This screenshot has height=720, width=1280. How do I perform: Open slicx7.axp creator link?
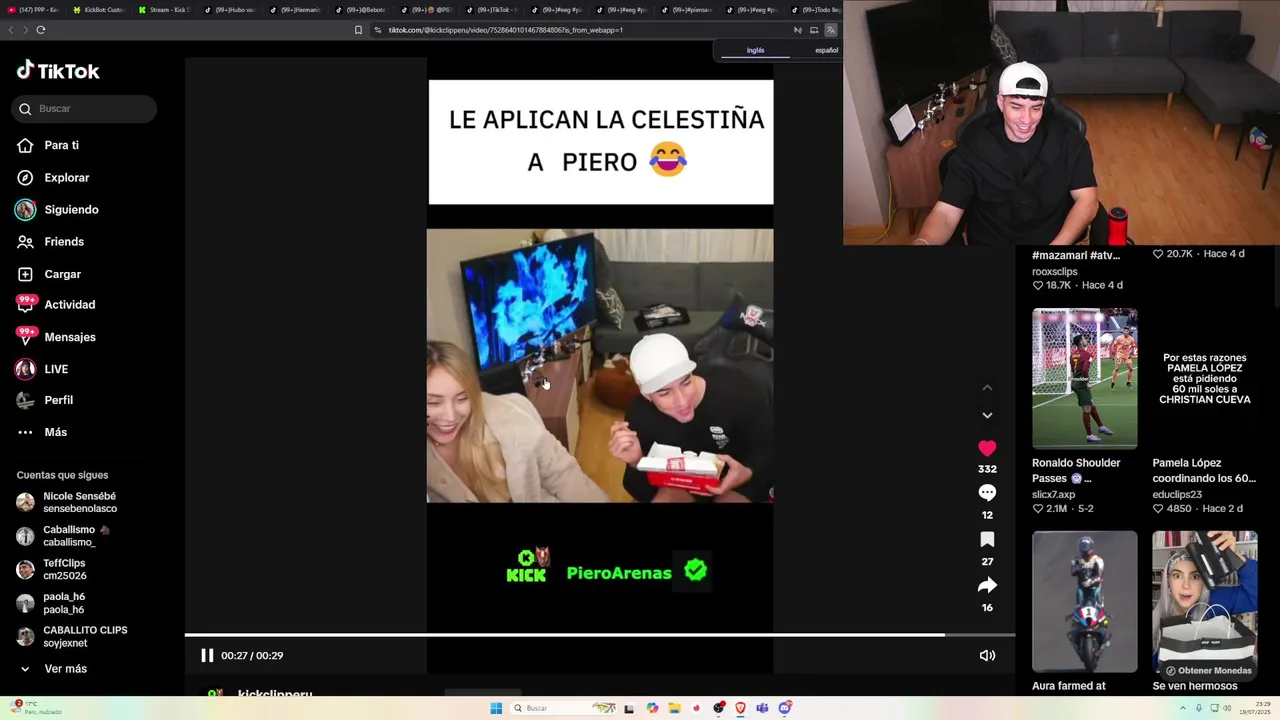1053,494
